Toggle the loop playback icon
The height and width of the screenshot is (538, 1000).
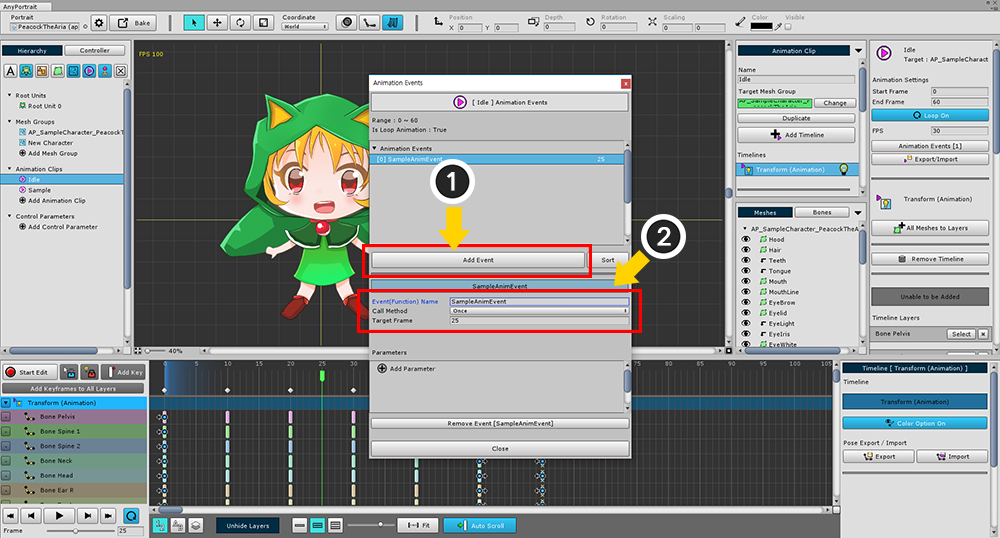click(x=131, y=516)
